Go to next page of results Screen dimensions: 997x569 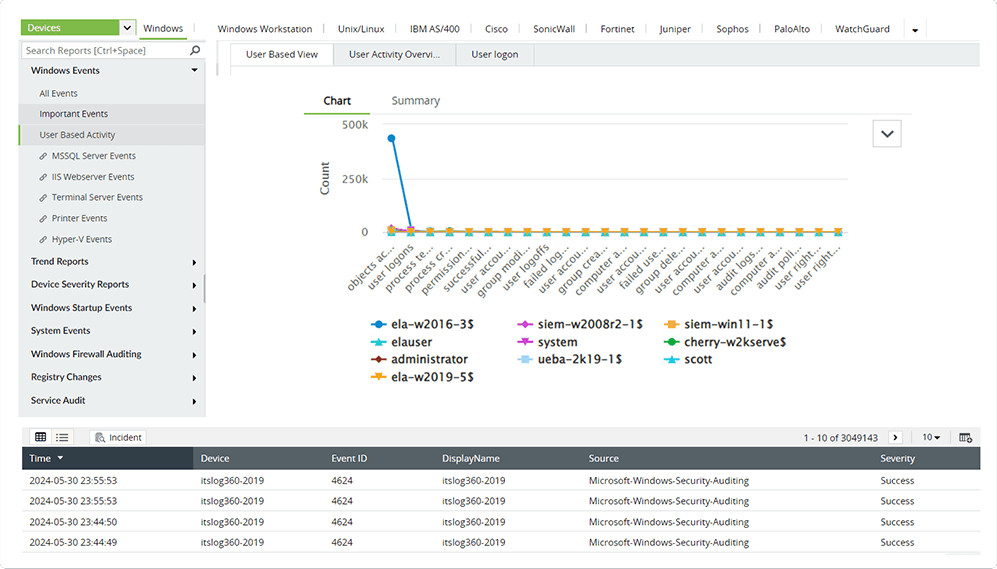(x=895, y=437)
